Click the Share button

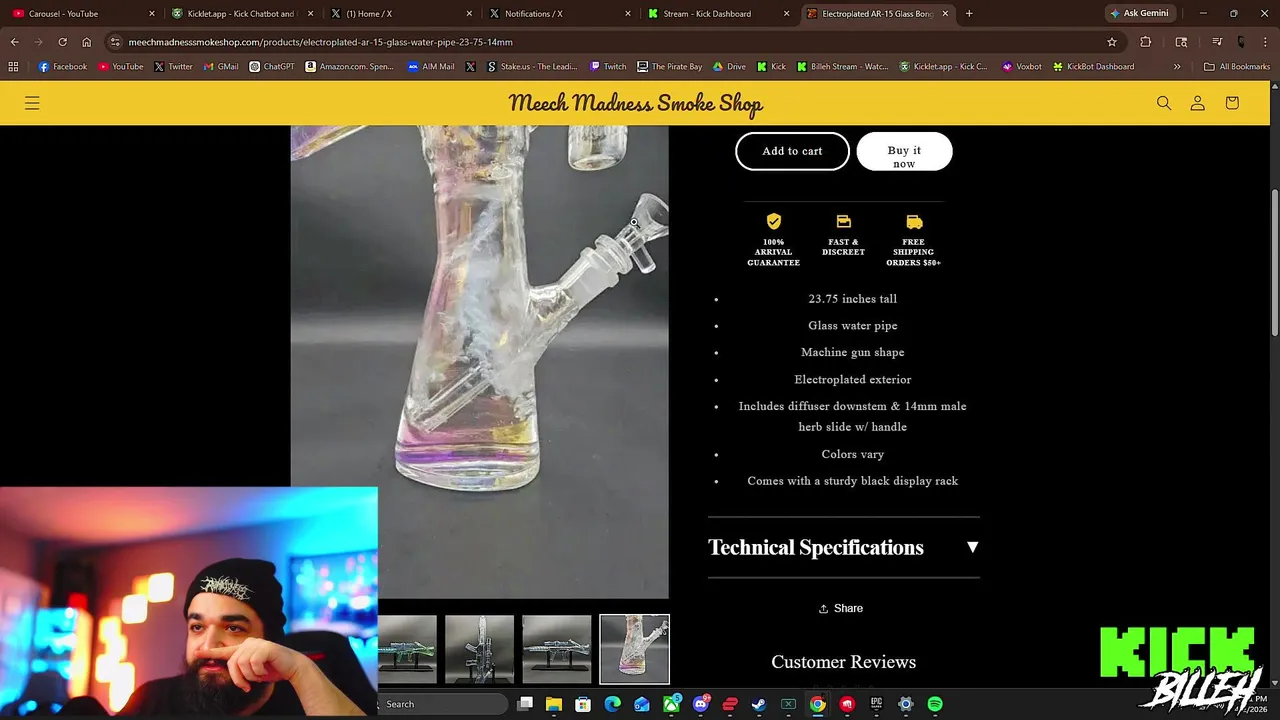841,608
